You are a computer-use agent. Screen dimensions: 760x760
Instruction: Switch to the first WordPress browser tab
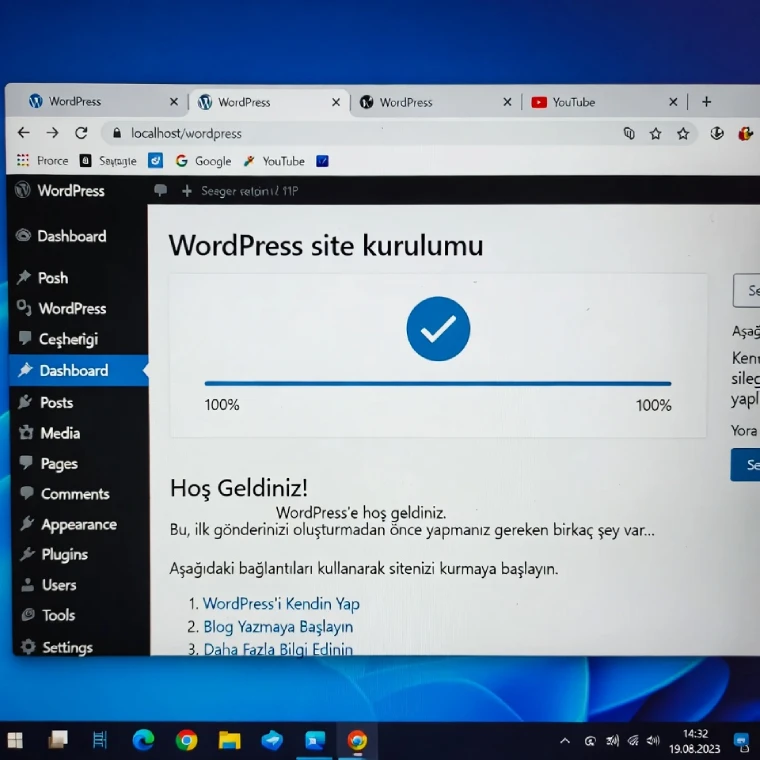click(97, 101)
